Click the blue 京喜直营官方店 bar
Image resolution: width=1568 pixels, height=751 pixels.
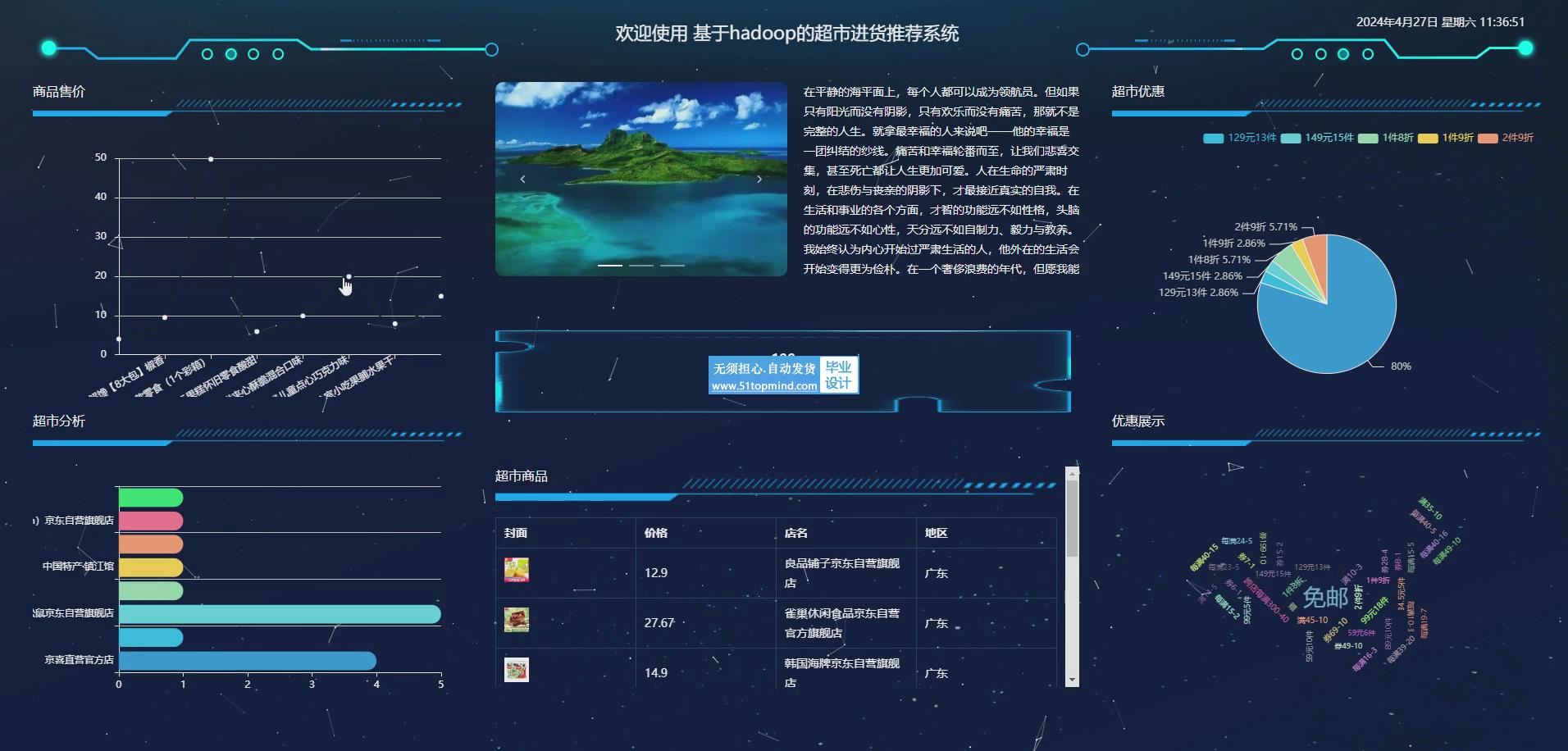[248, 661]
